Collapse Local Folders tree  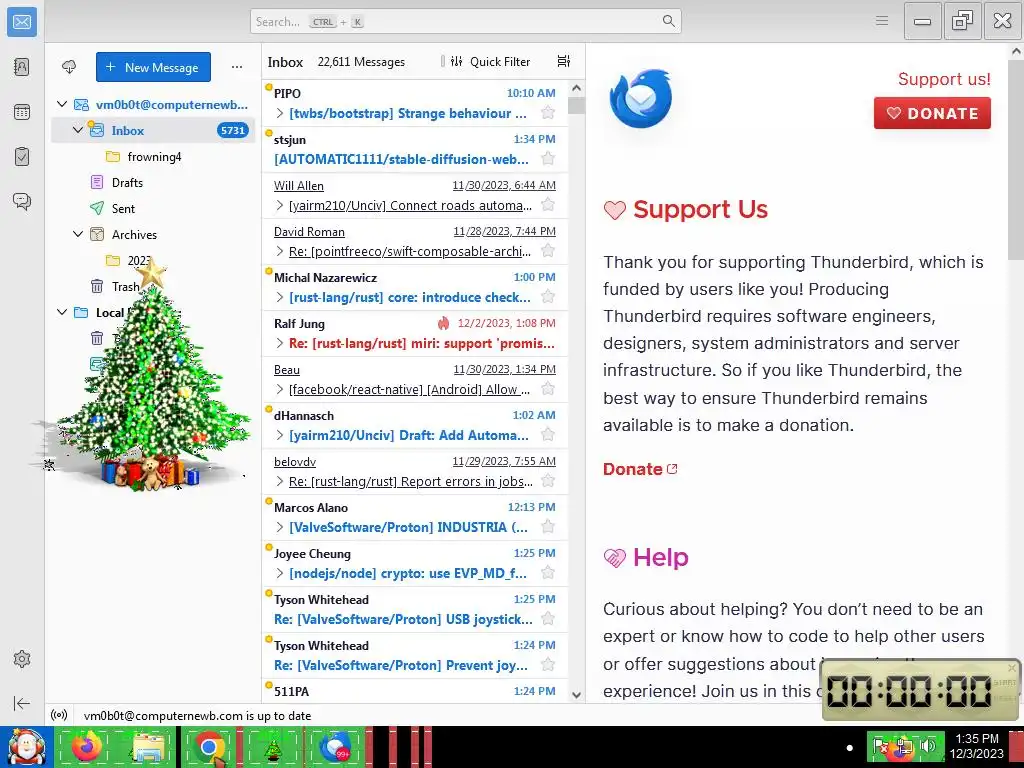tap(62, 312)
